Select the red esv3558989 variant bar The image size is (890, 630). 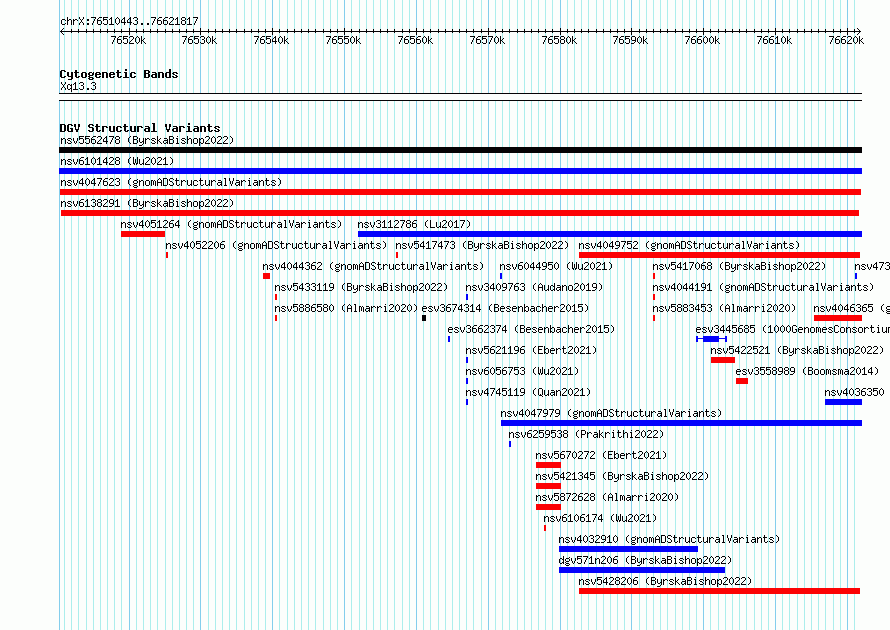742,381
